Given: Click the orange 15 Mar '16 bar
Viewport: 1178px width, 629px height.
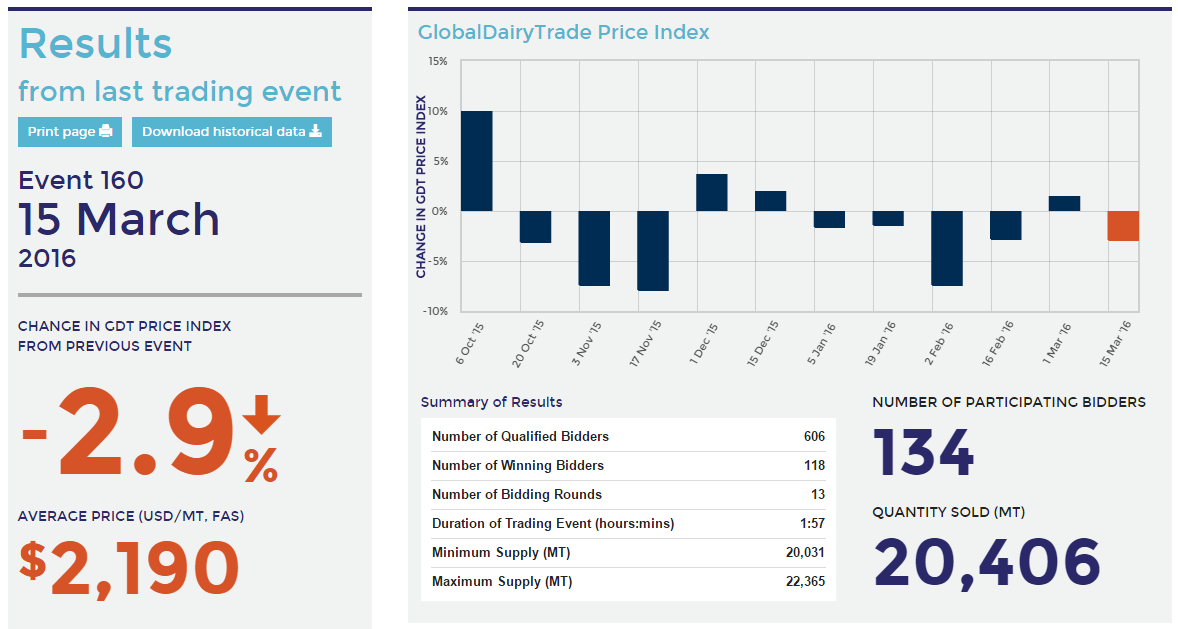Looking at the screenshot, I should pyautogui.click(x=1123, y=226).
